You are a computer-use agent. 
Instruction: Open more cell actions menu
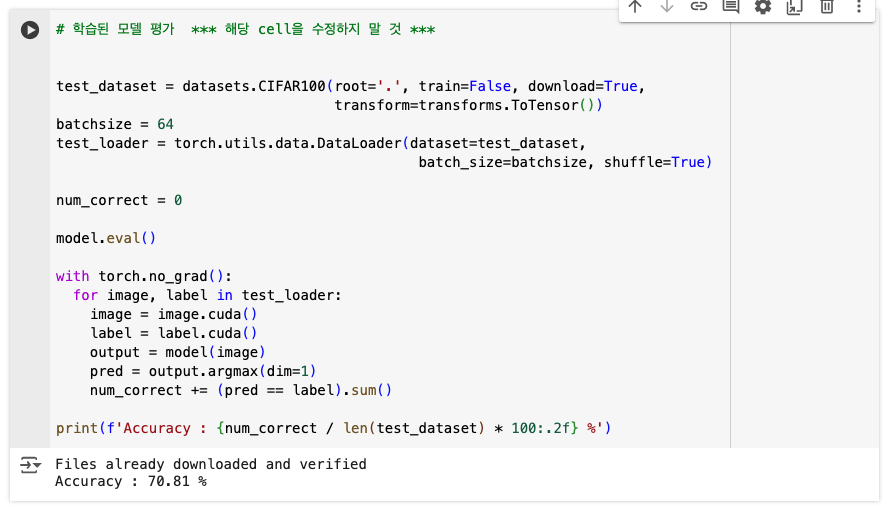tap(859, 7)
